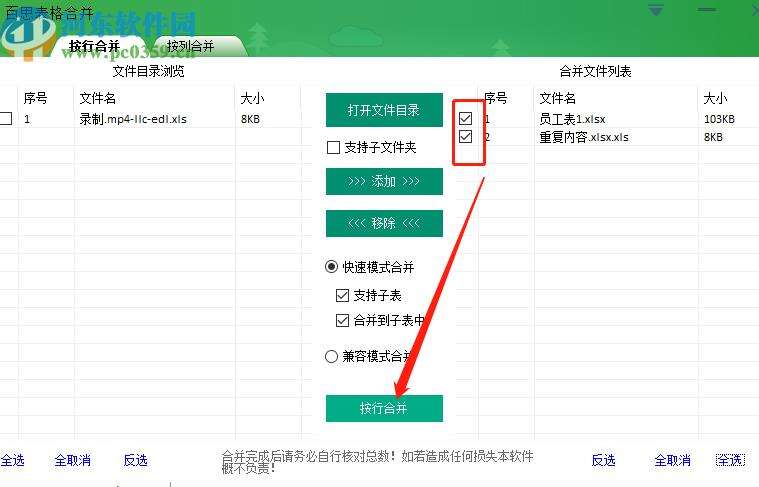The width and height of the screenshot is (759, 487).
Task: Click the 8KB size of 录制.mp4-llc-edl.xls
Action: [250, 119]
